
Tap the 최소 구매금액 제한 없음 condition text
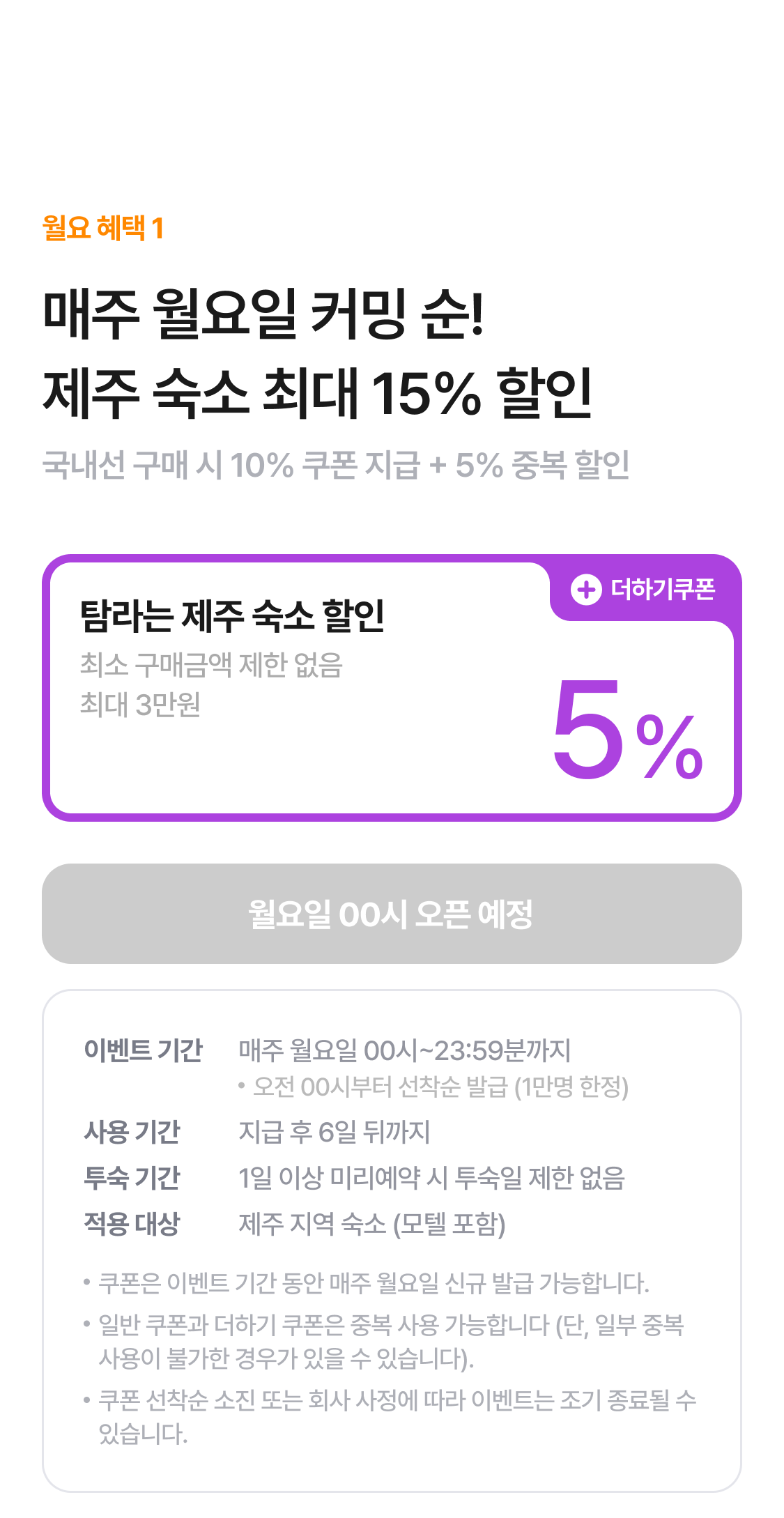(x=211, y=665)
